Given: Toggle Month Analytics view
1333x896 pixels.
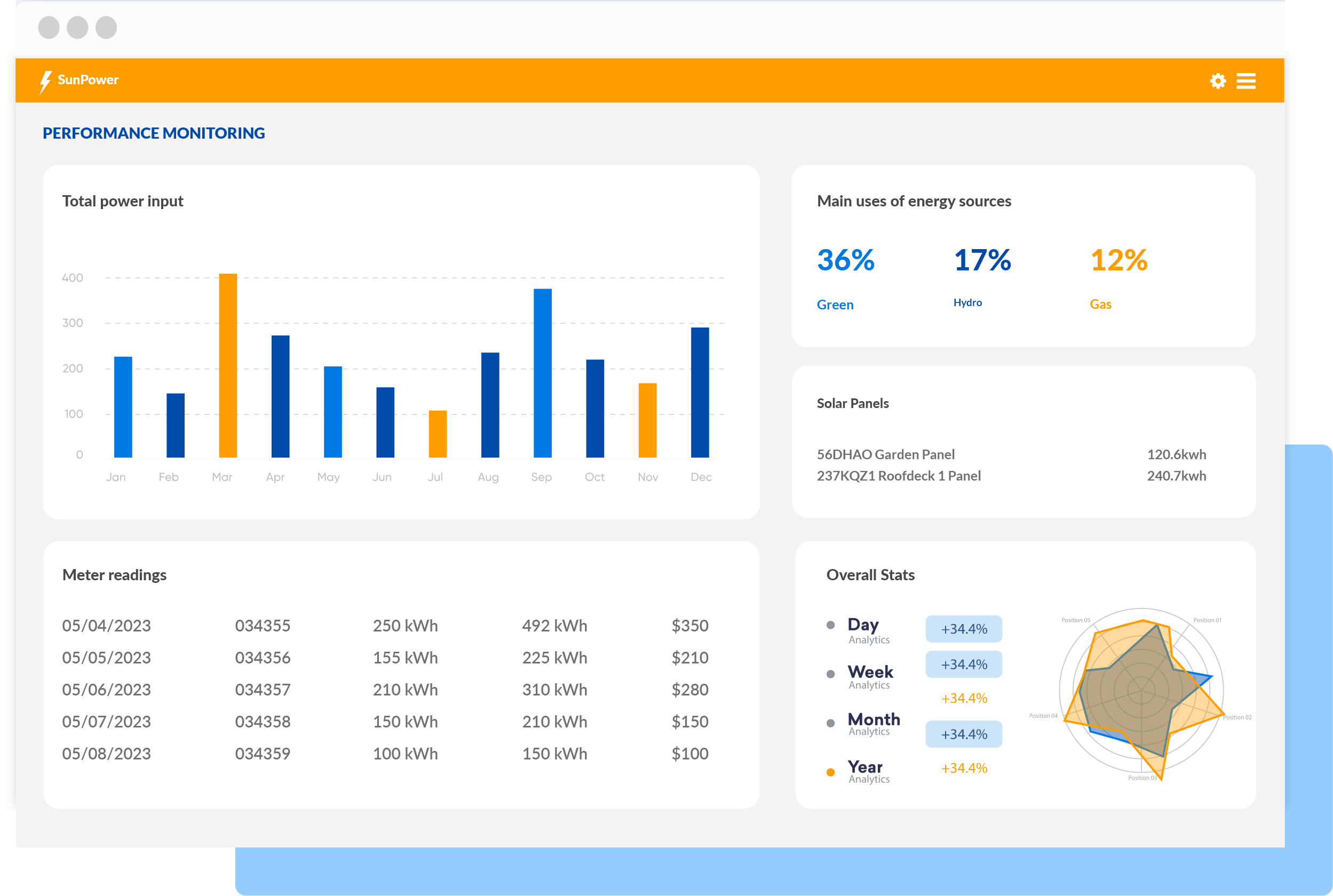Looking at the screenshot, I should [874, 726].
